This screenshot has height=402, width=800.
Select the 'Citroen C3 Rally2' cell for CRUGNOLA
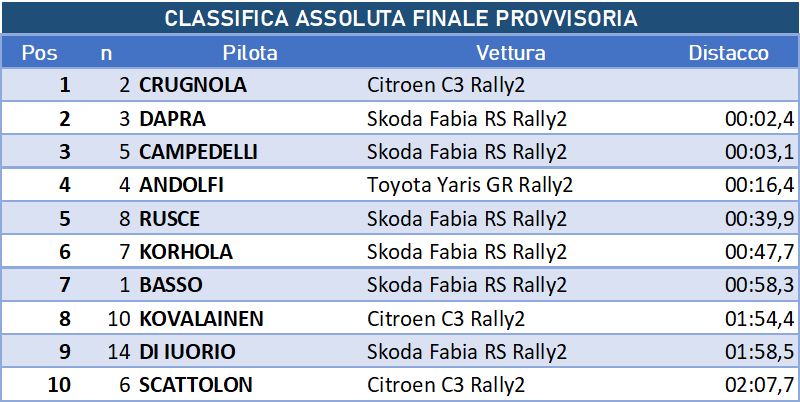click(x=446, y=86)
